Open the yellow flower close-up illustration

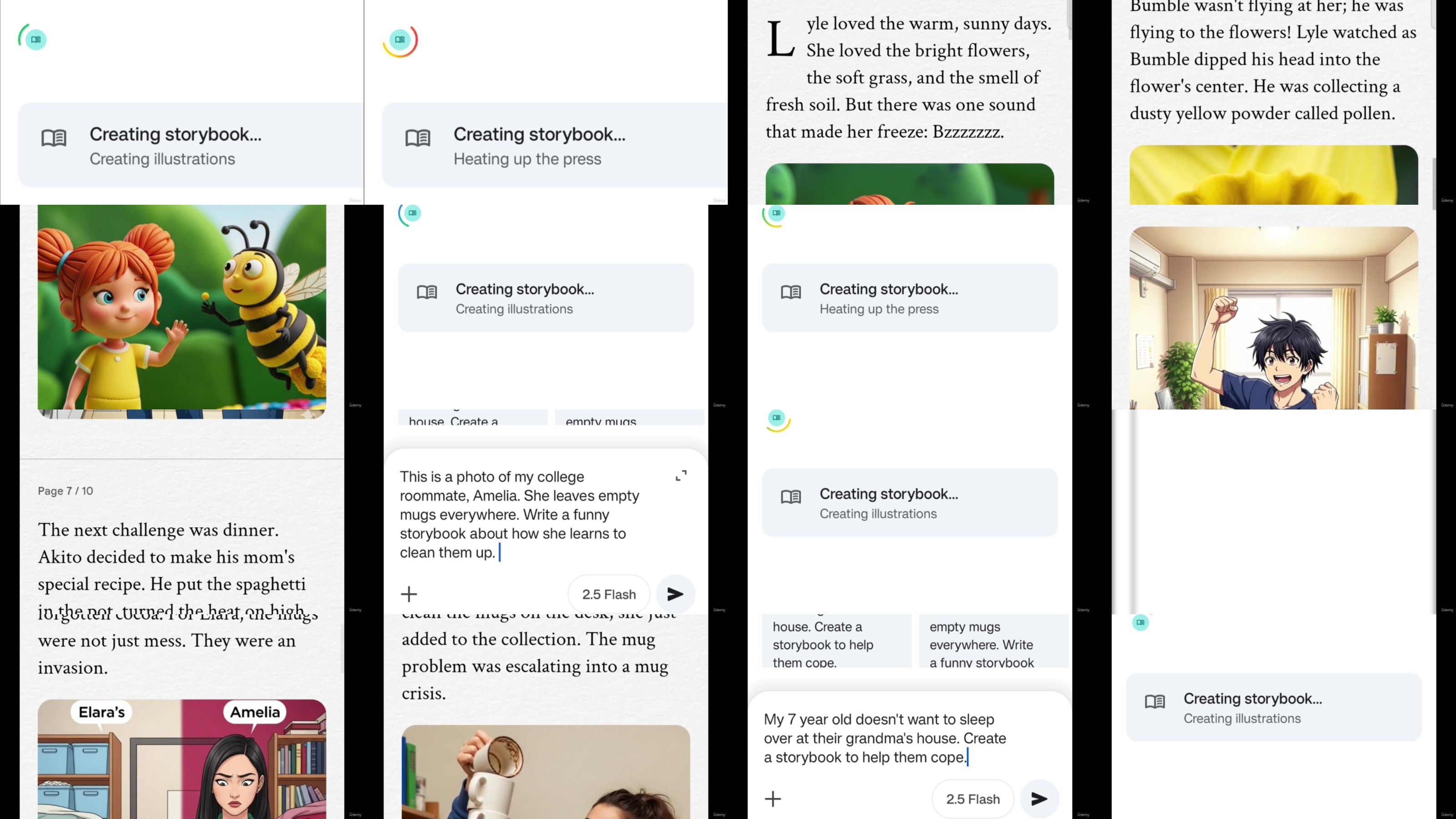[1274, 175]
